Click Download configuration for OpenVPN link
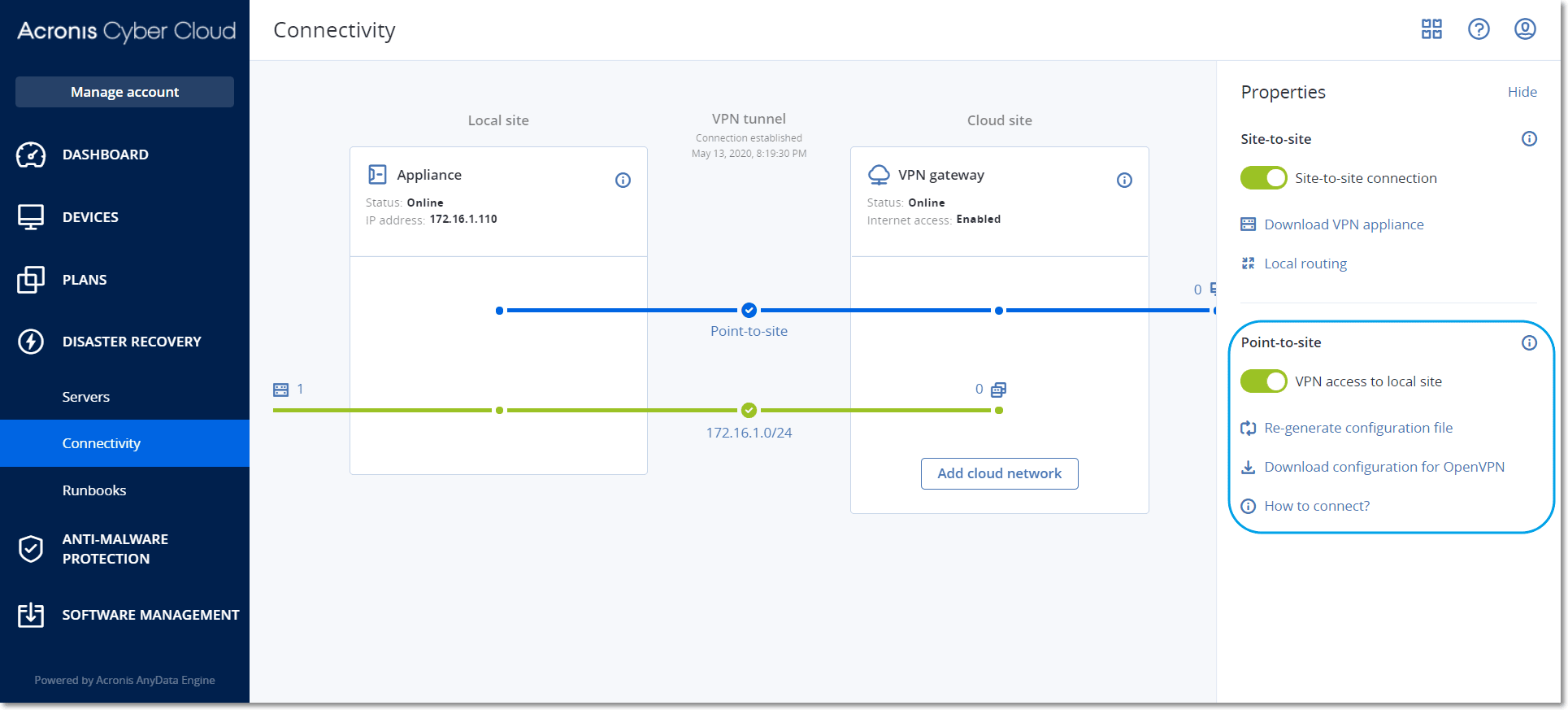The image size is (1568, 710). (1383, 467)
